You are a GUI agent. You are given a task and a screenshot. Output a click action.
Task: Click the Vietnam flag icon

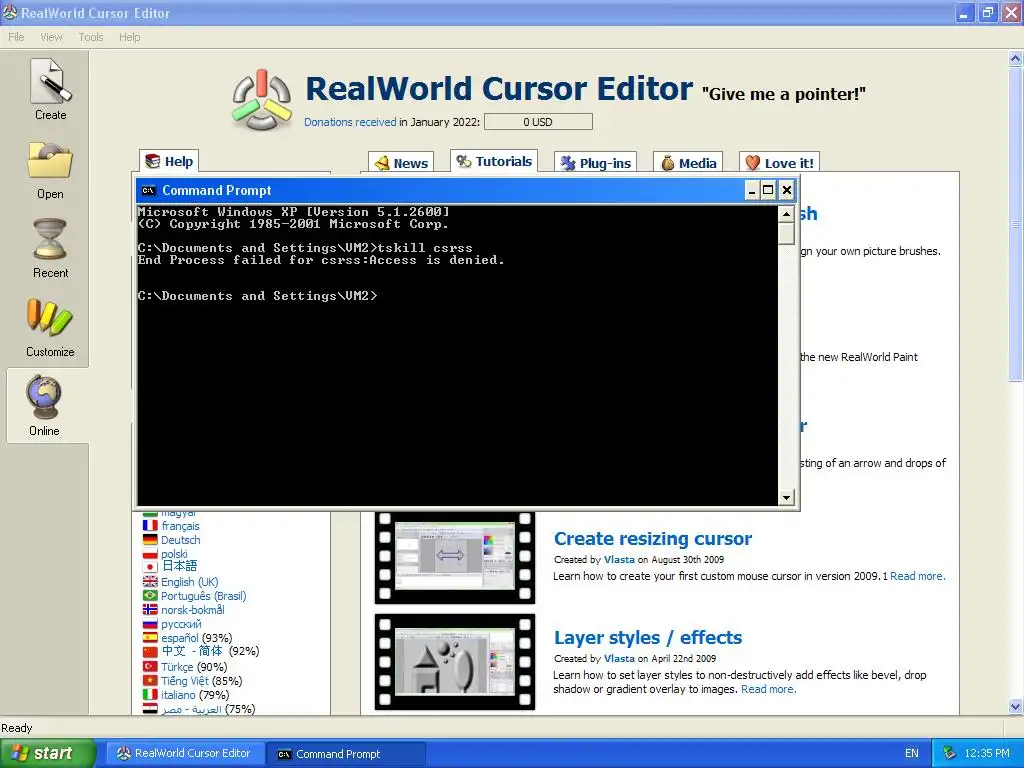[150, 680]
